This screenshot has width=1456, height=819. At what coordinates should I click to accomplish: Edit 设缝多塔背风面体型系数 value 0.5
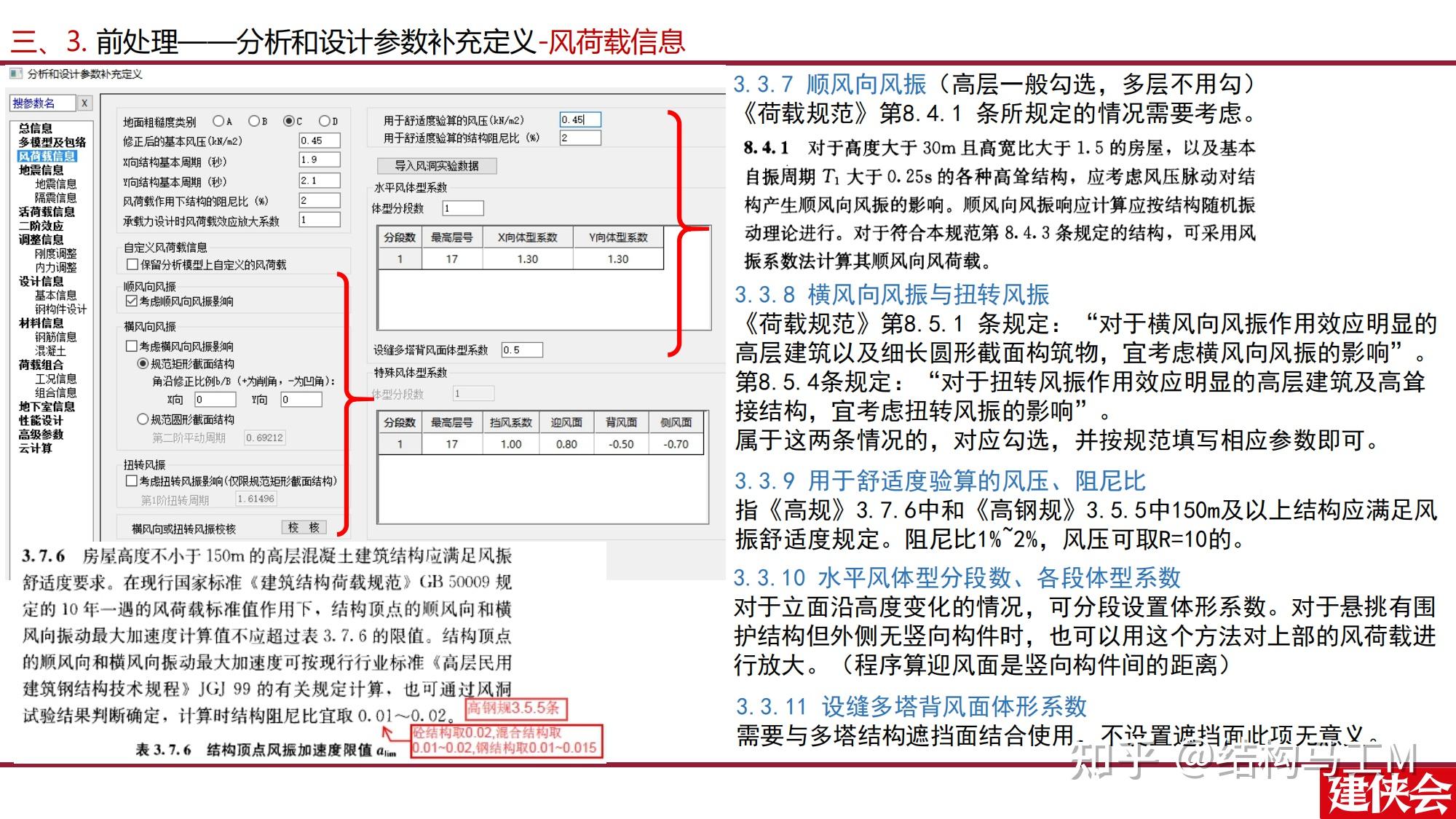[x=522, y=349]
